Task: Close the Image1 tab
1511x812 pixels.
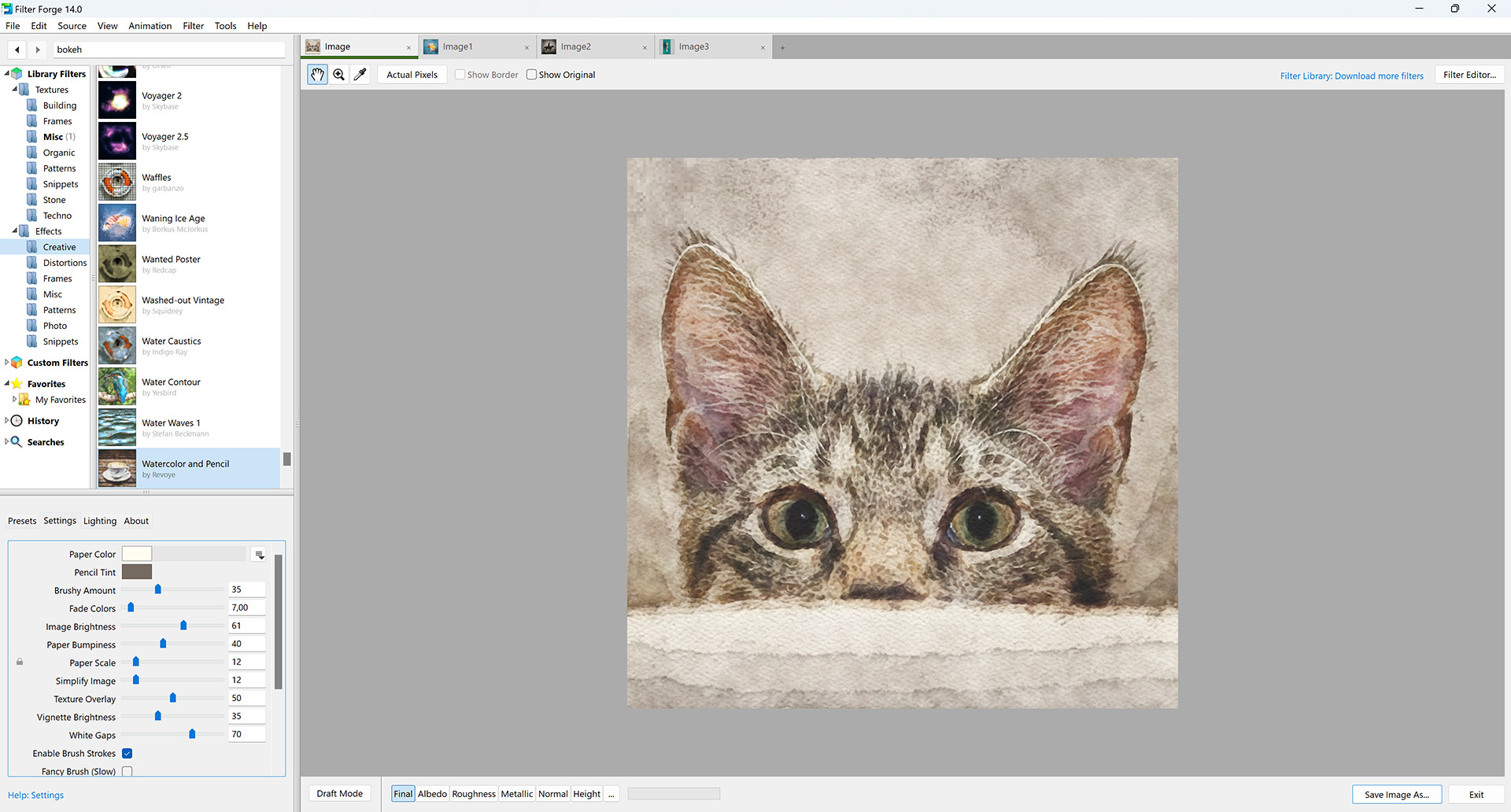Action: 526,48
